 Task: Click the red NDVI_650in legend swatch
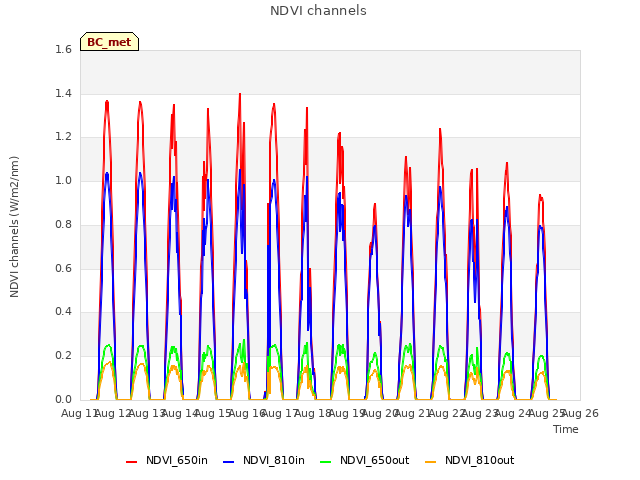(x=131, y=462)
